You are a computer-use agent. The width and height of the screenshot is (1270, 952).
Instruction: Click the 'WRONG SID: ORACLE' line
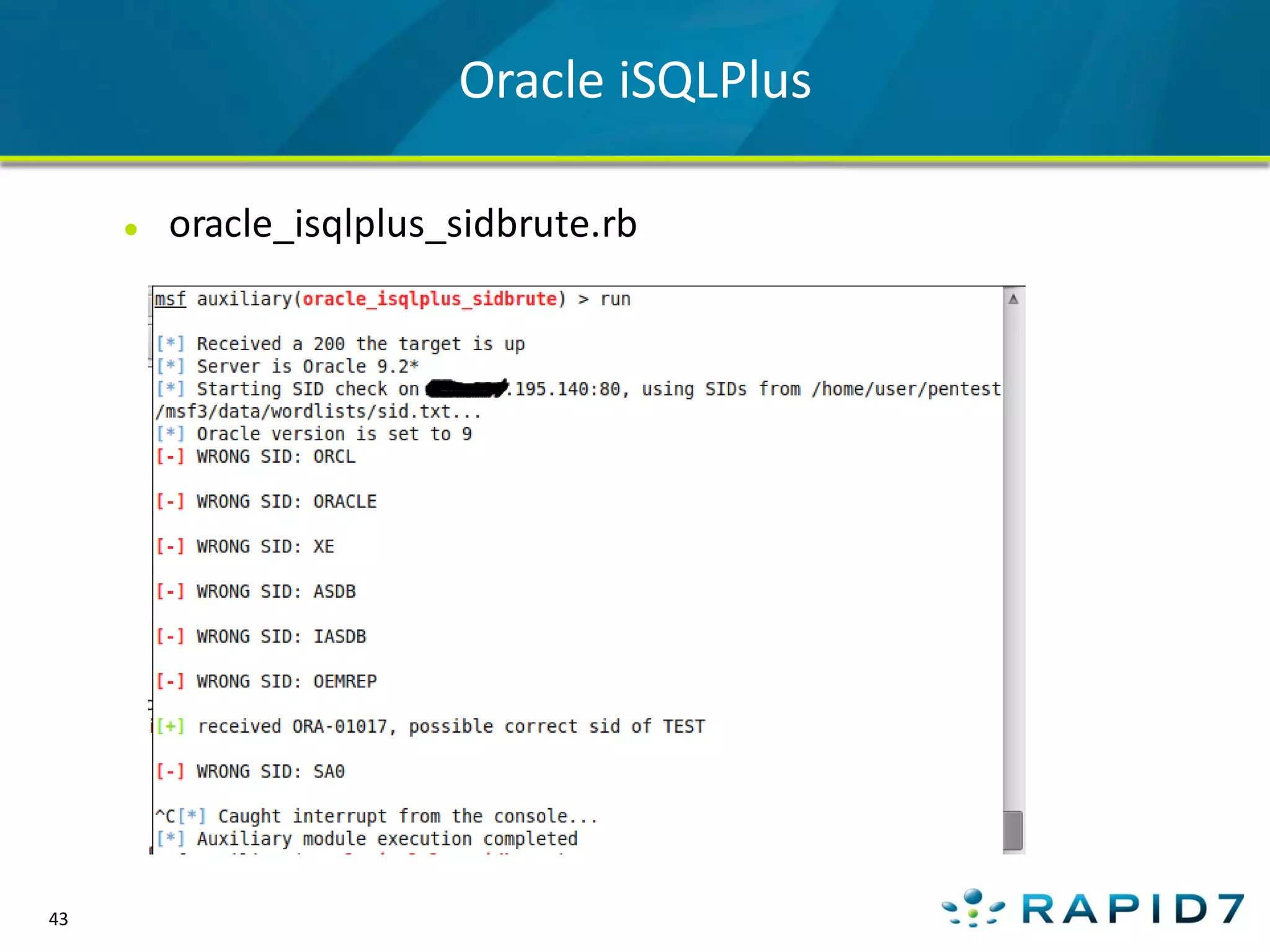click(x=267, y=501)
